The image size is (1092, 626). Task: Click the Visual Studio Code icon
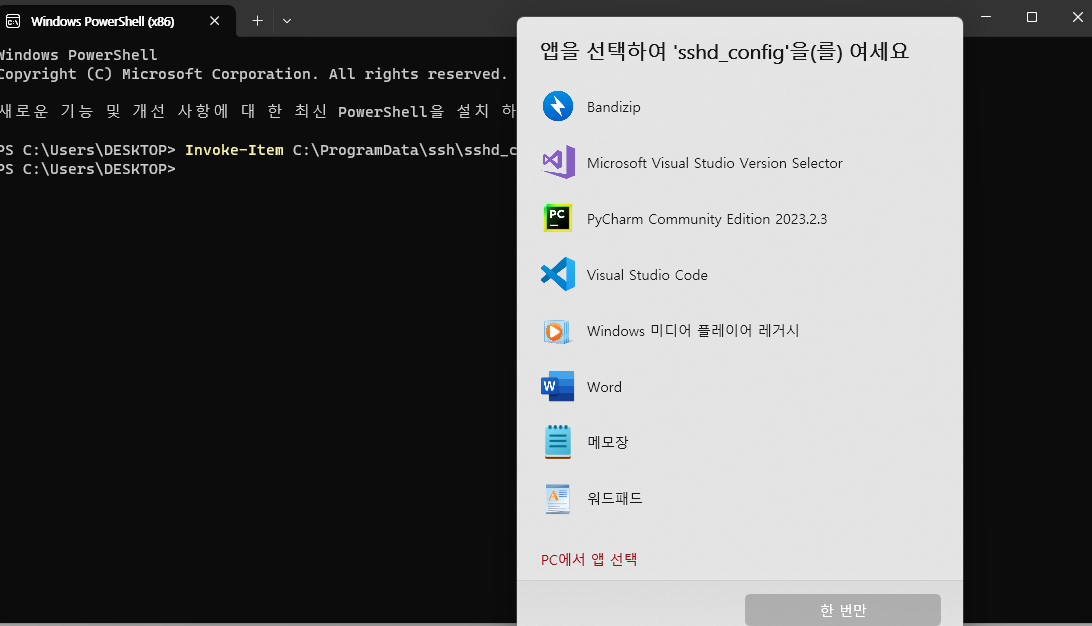click(558, 274)
